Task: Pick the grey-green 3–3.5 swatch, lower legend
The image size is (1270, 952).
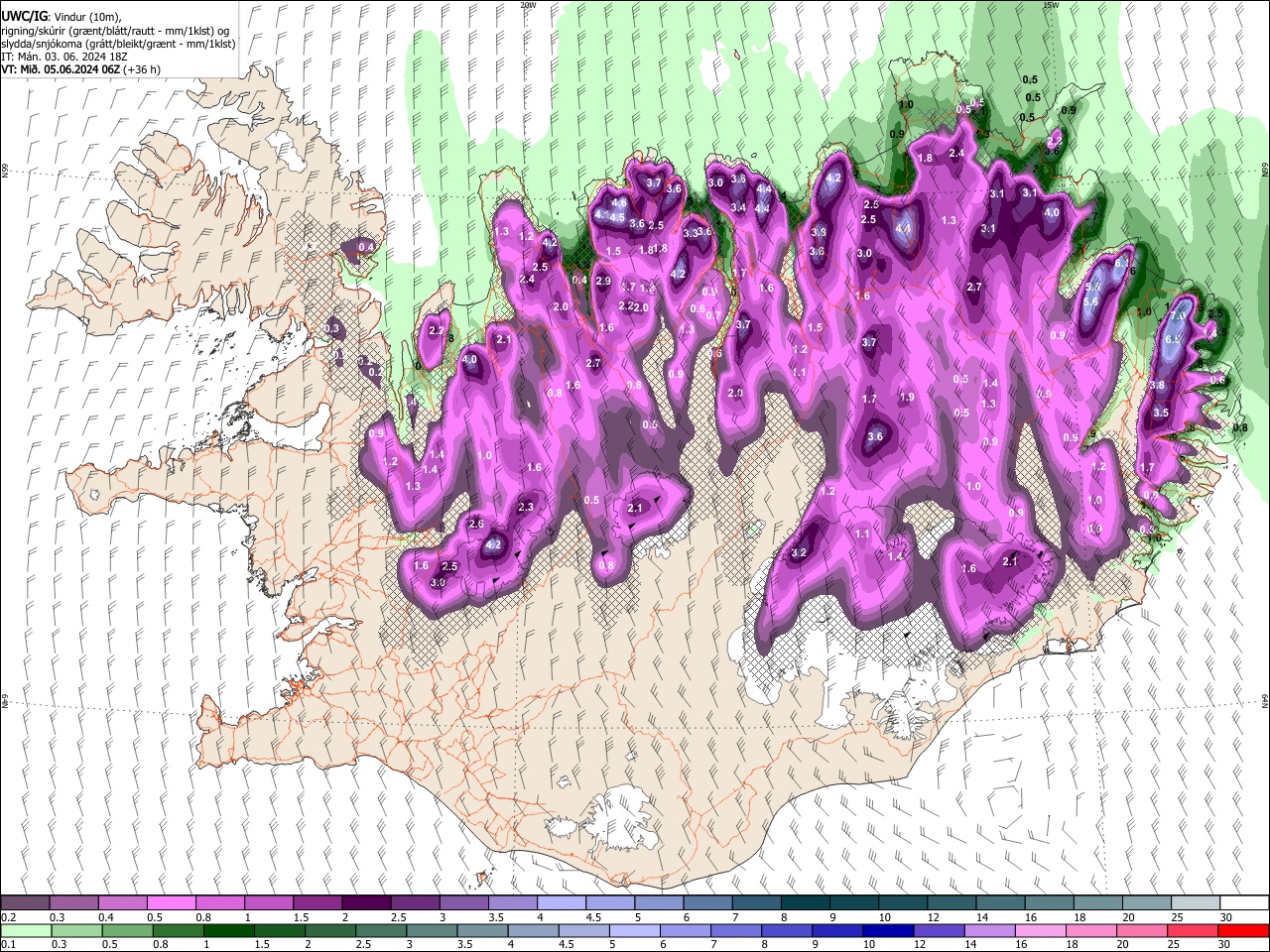Action: click(433, 930)
